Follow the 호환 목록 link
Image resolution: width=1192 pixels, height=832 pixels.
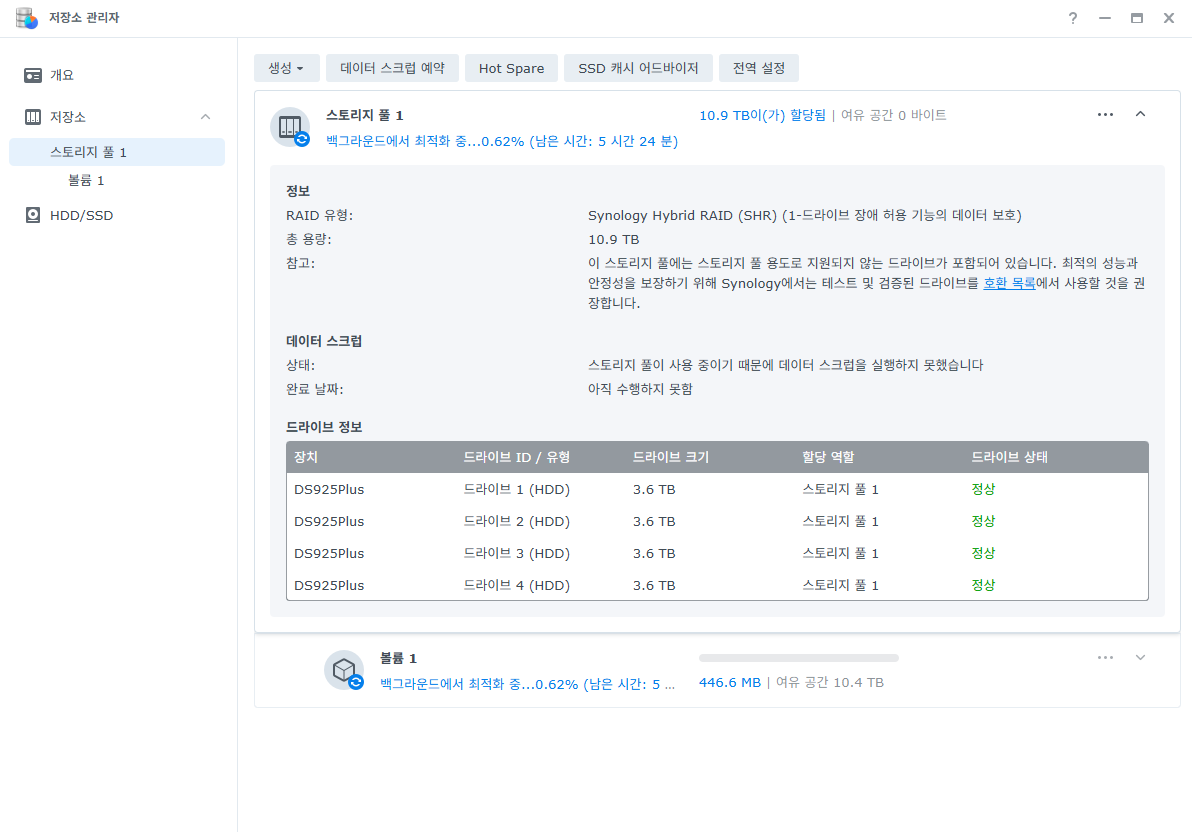(1009, 283)
